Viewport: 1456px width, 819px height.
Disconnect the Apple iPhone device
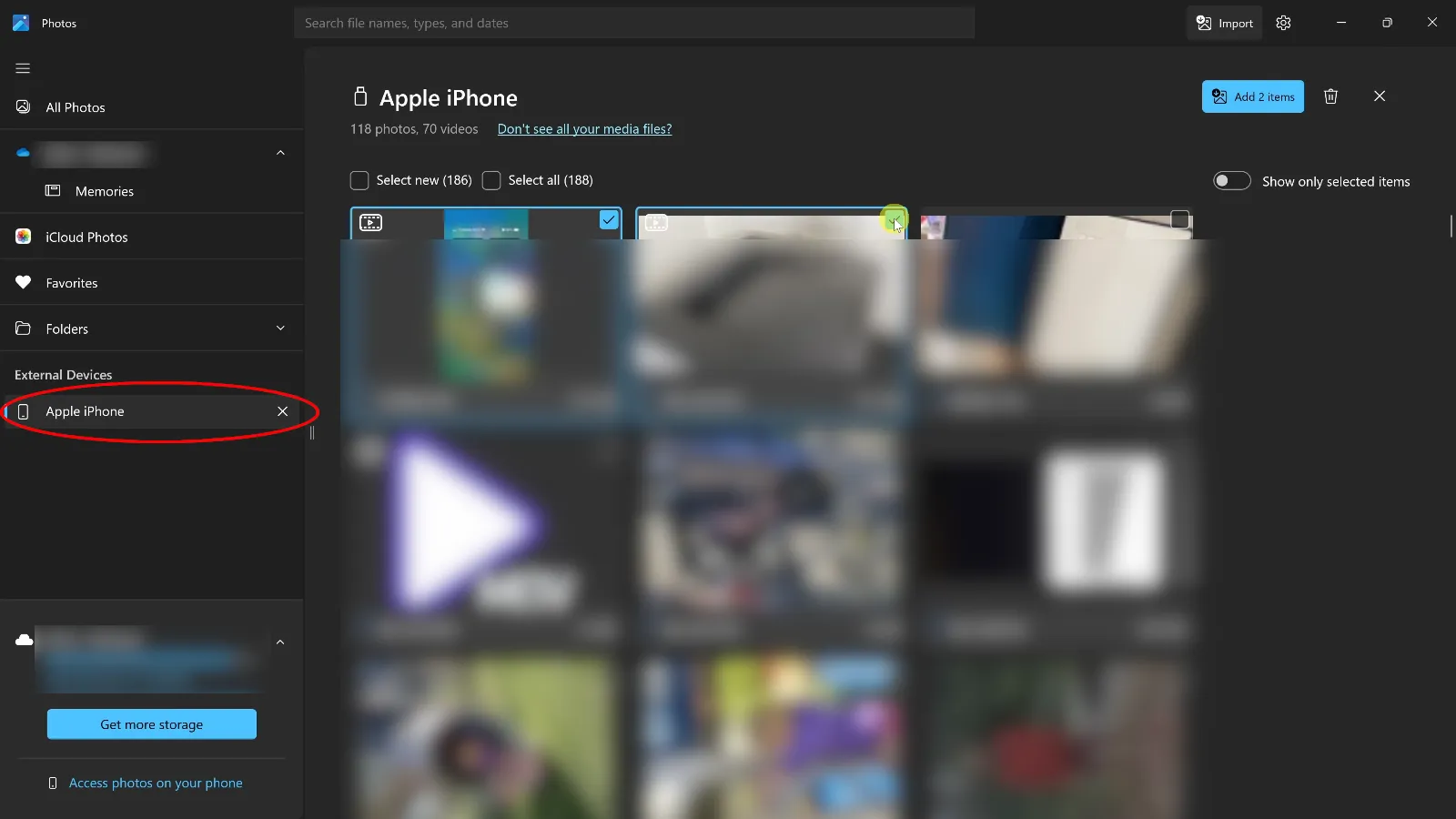pos(282,411)
